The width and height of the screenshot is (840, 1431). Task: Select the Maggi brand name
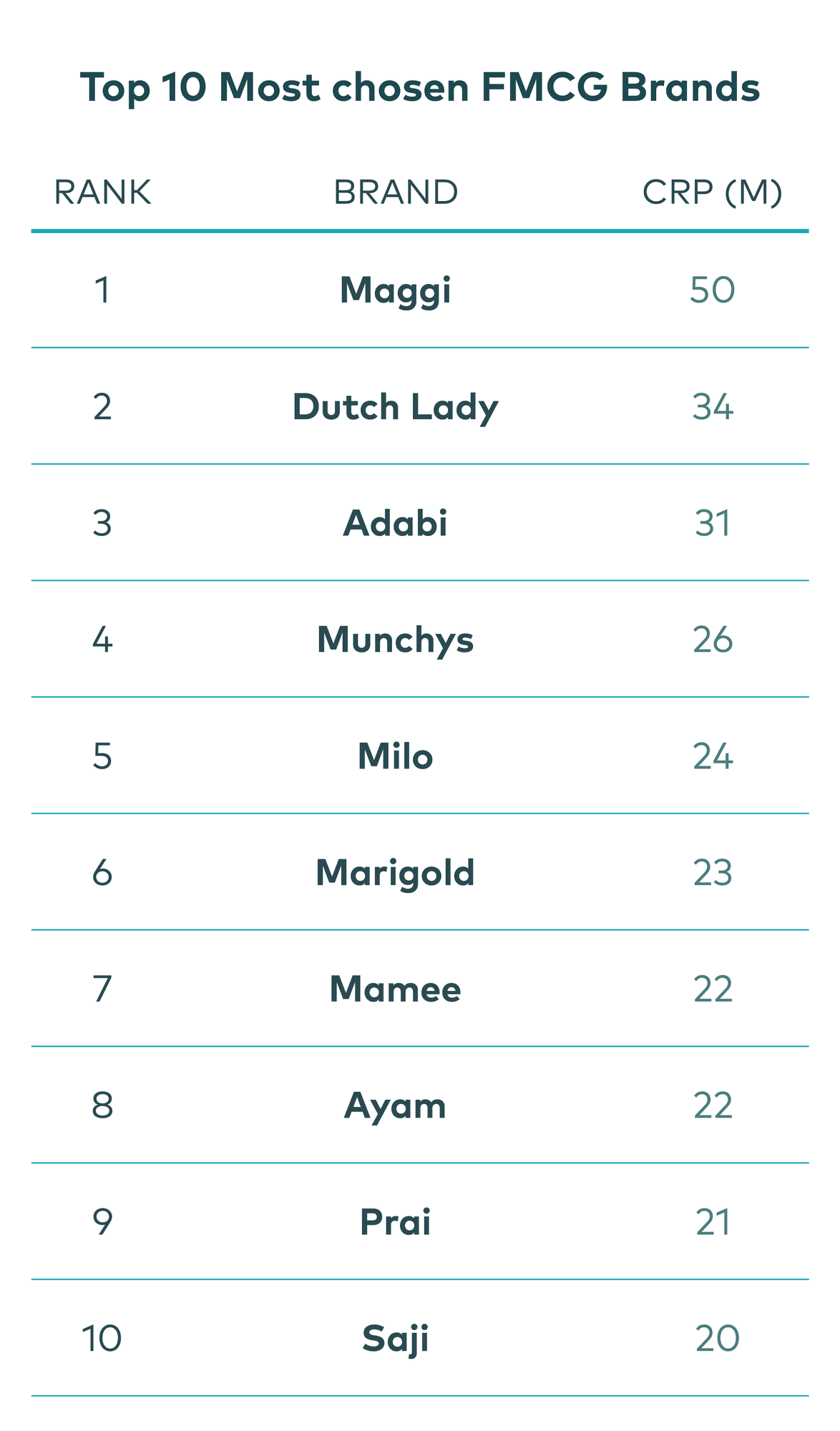396,290
